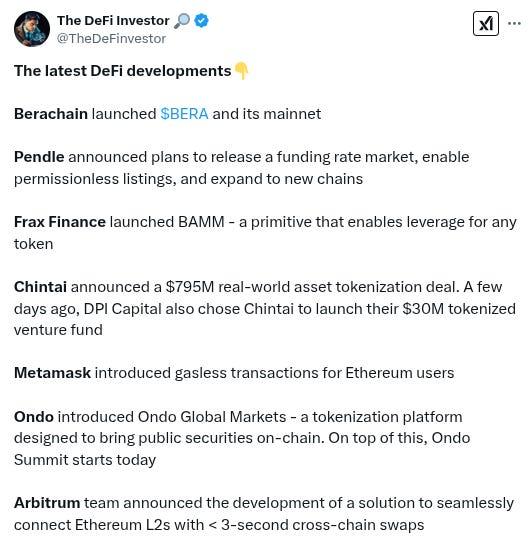The height and width of the screenshot is (545, 530).
Task: Open the $BERA cashtag link
Action: 184,114
